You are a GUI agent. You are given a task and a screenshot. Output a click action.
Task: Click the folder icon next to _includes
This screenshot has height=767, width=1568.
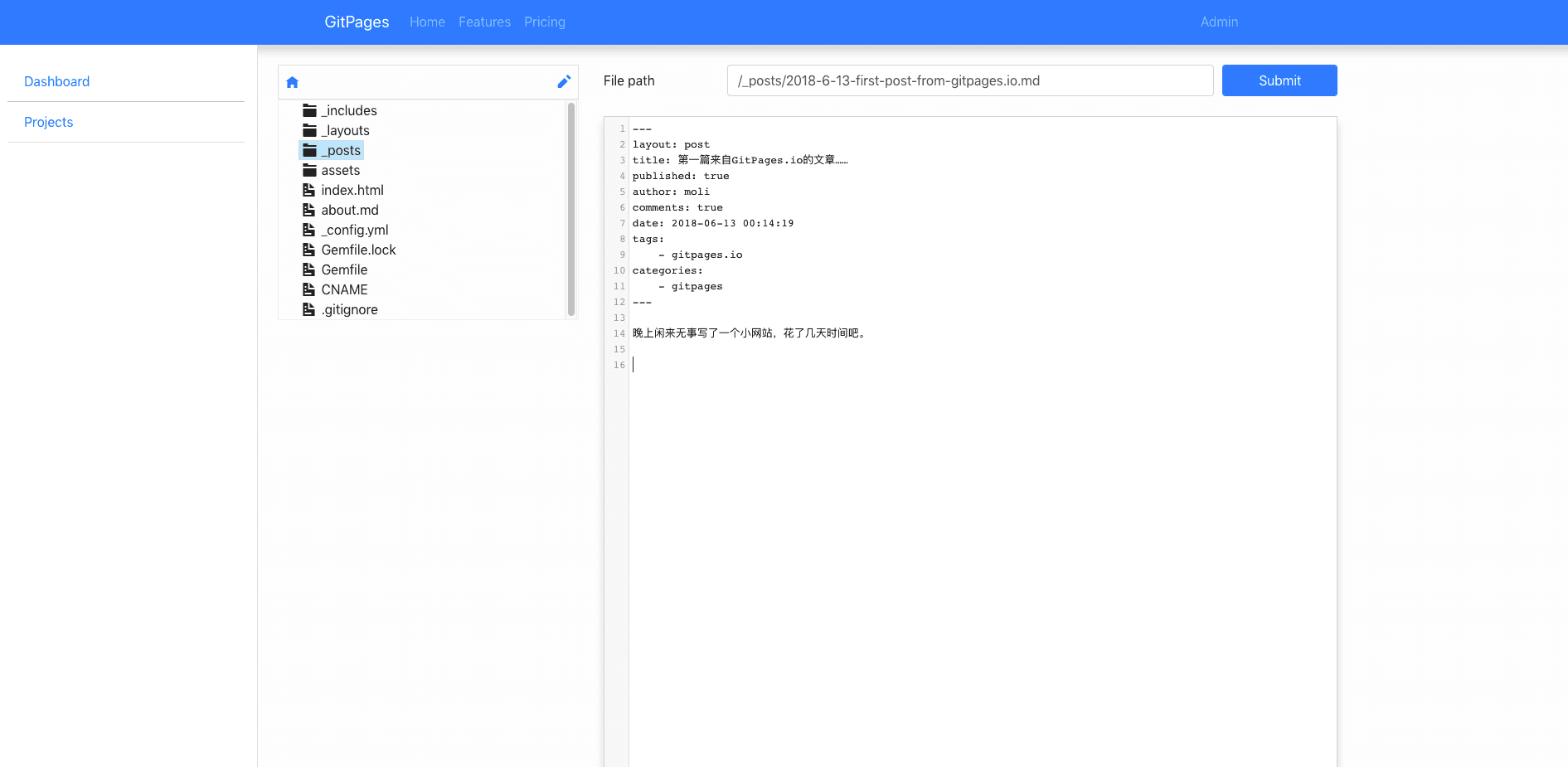[x=308, y=109]
